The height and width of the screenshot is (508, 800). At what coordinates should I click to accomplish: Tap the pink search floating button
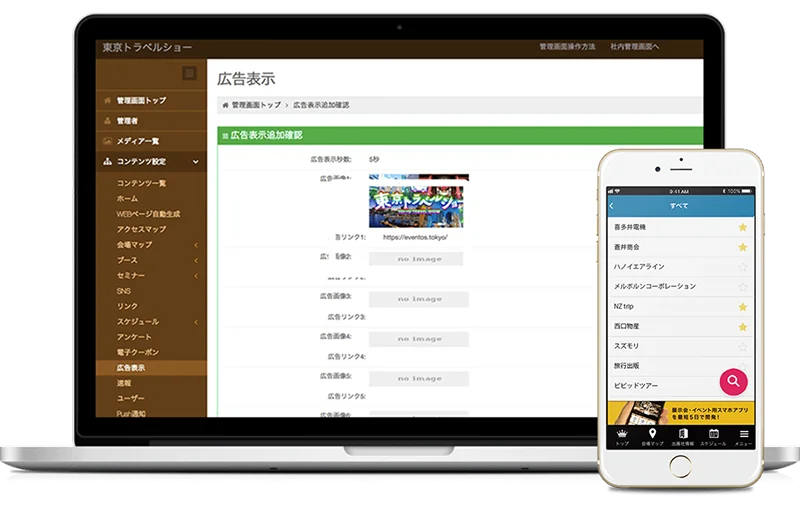733,381
